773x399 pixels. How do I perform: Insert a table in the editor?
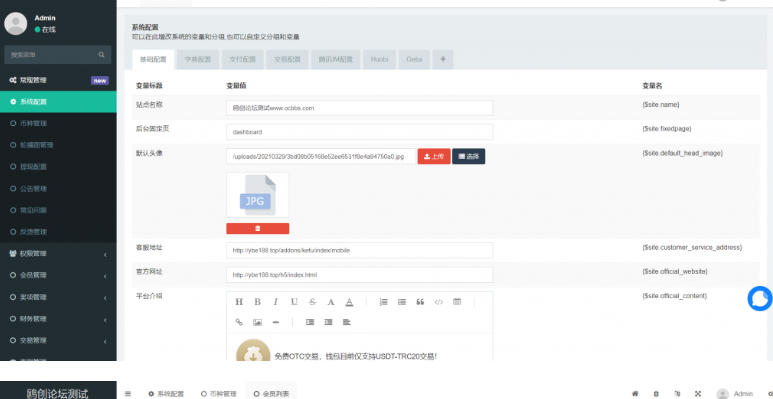[457, 302]
